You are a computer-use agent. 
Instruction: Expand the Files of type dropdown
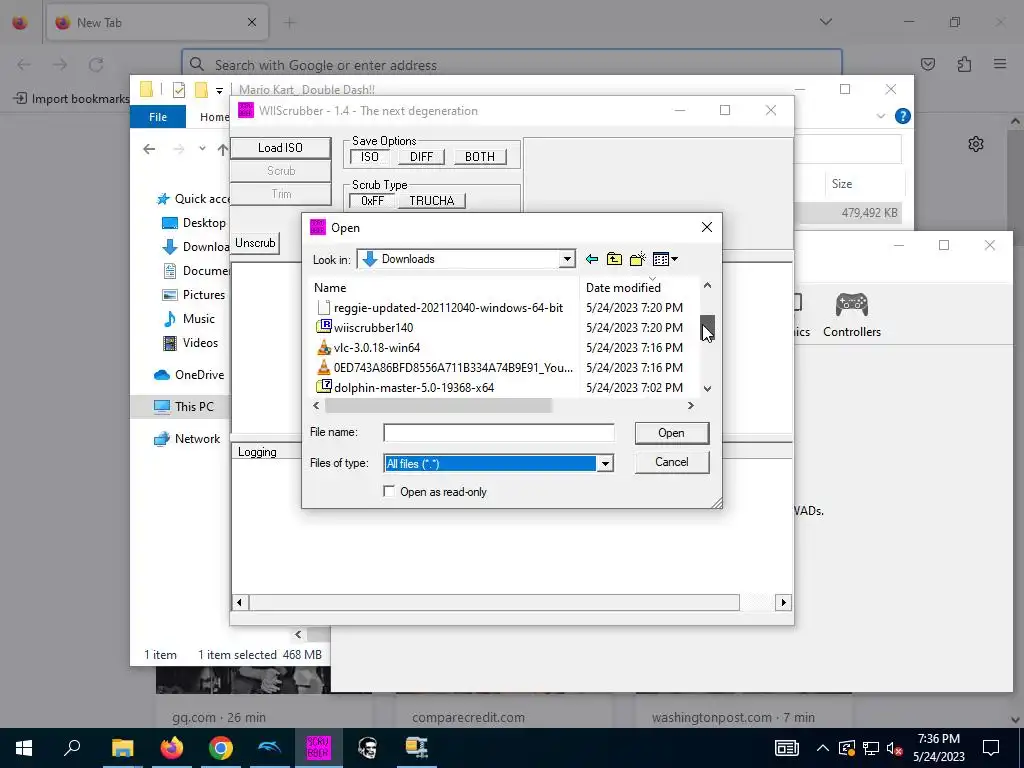click(605, 464)
